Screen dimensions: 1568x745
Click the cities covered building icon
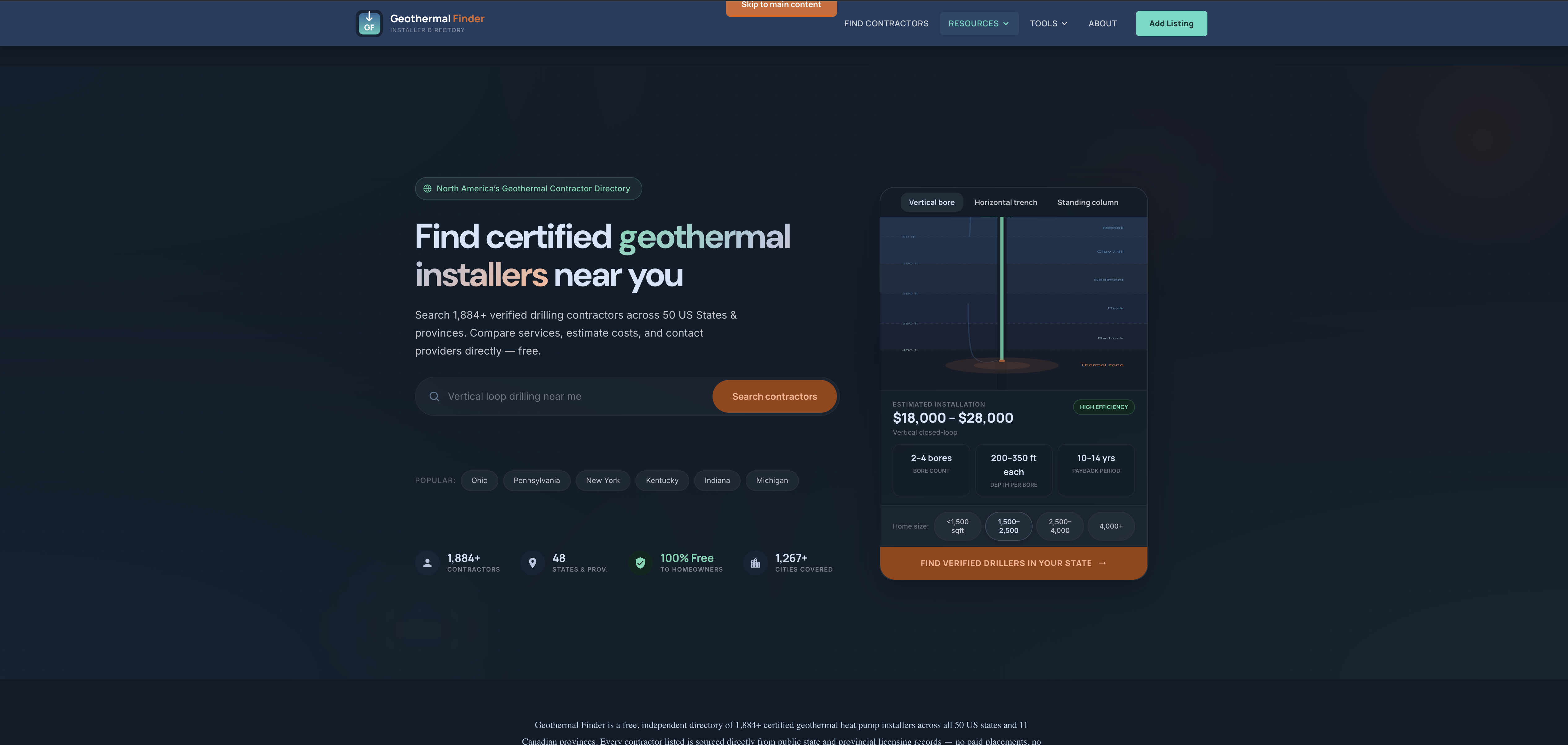[756, 563]
